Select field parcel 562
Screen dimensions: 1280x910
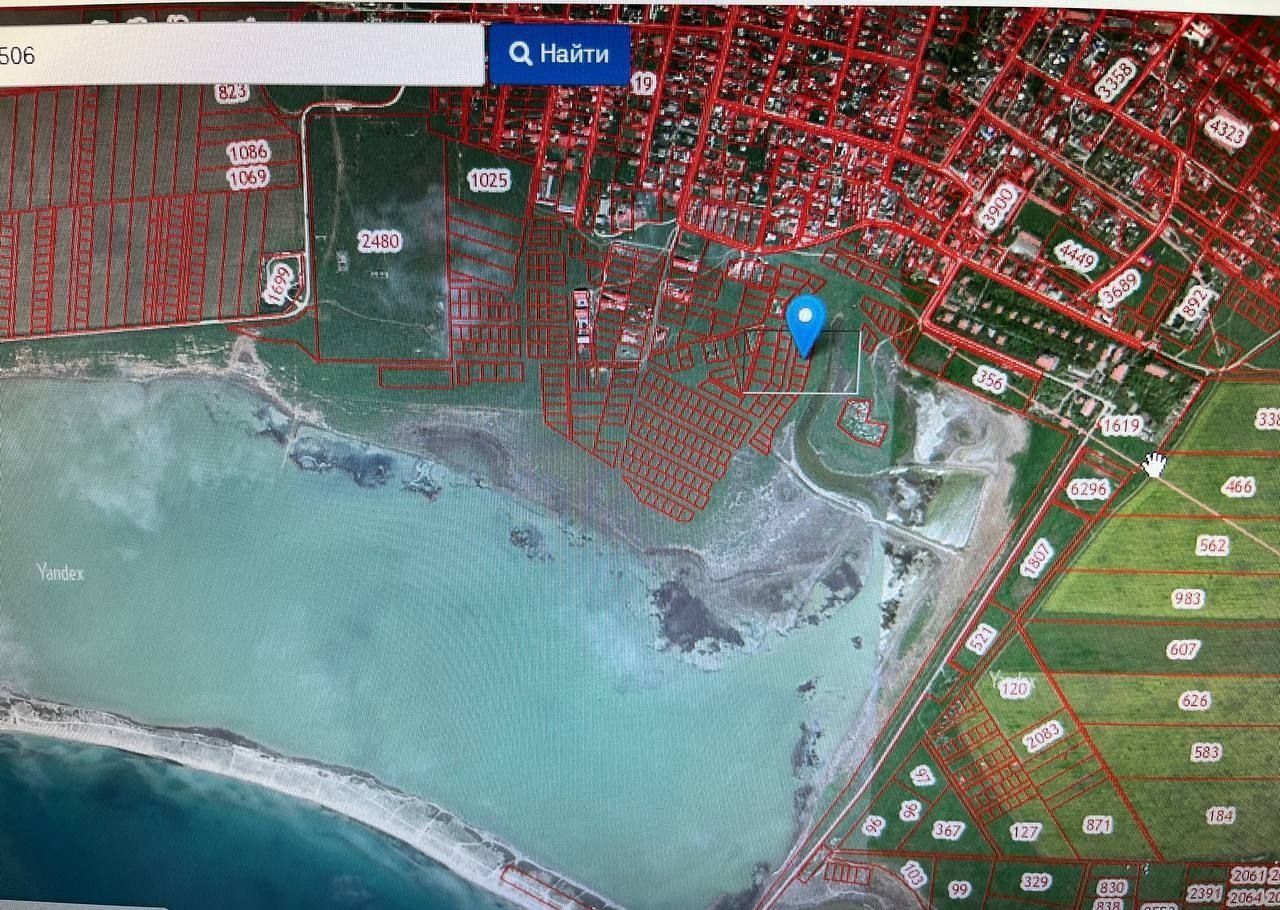(1212, 545)
